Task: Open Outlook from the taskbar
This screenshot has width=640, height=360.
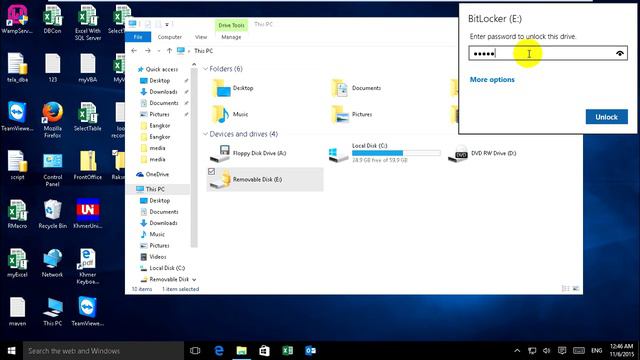Action: [x=310, y=351]
